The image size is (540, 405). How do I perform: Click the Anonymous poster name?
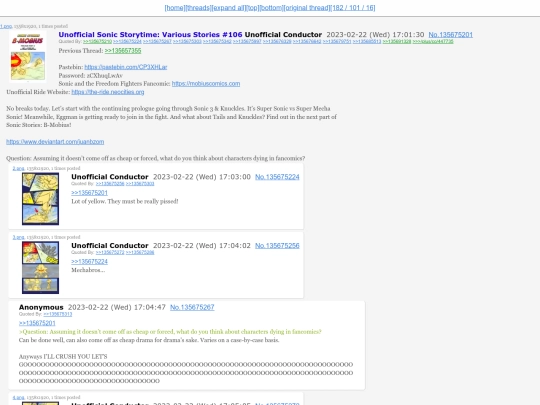[x=41, y=307]
